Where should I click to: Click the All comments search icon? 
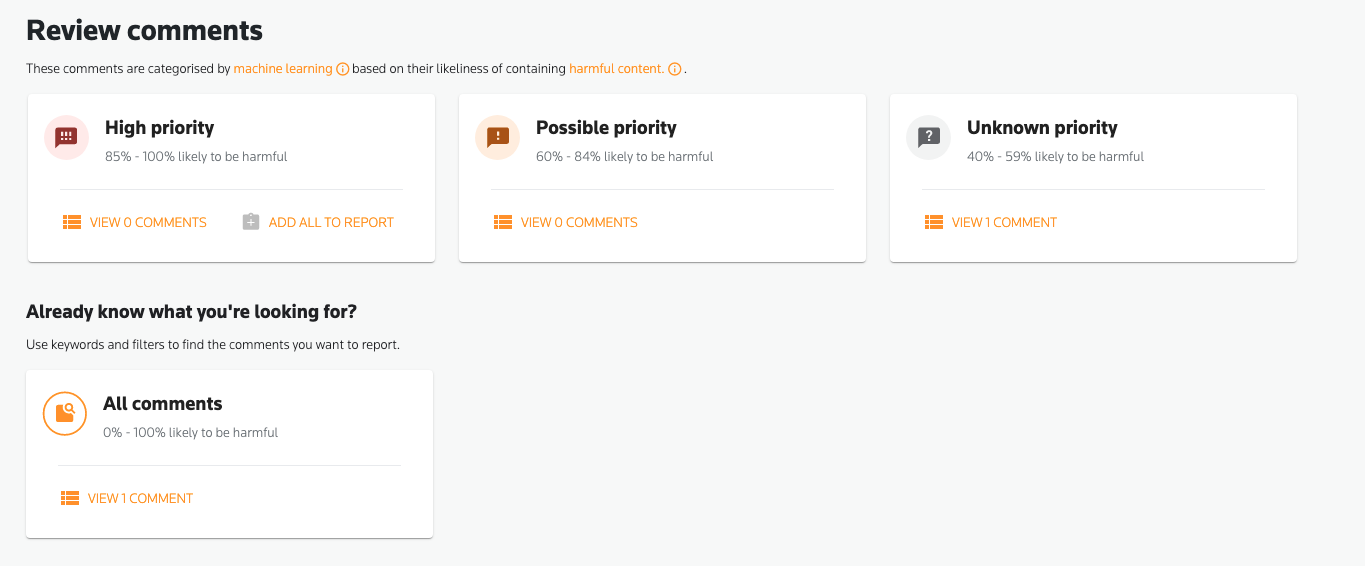point(65,413)
